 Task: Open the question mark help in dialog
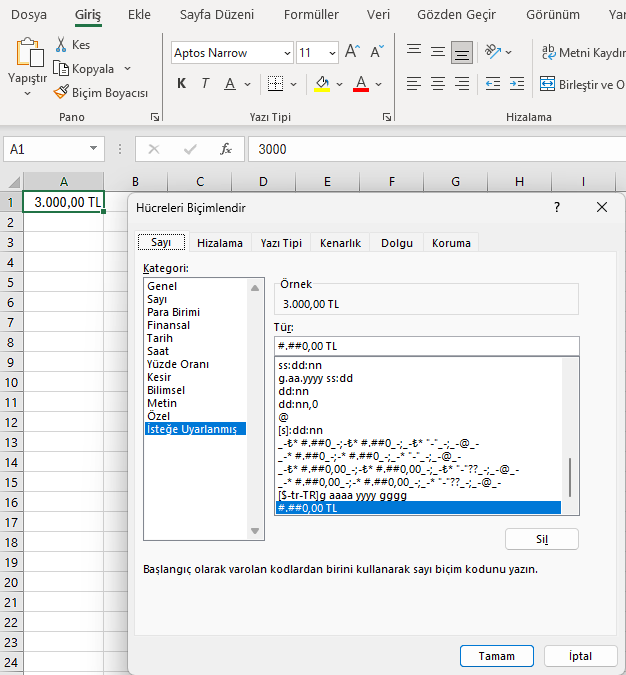556,207
